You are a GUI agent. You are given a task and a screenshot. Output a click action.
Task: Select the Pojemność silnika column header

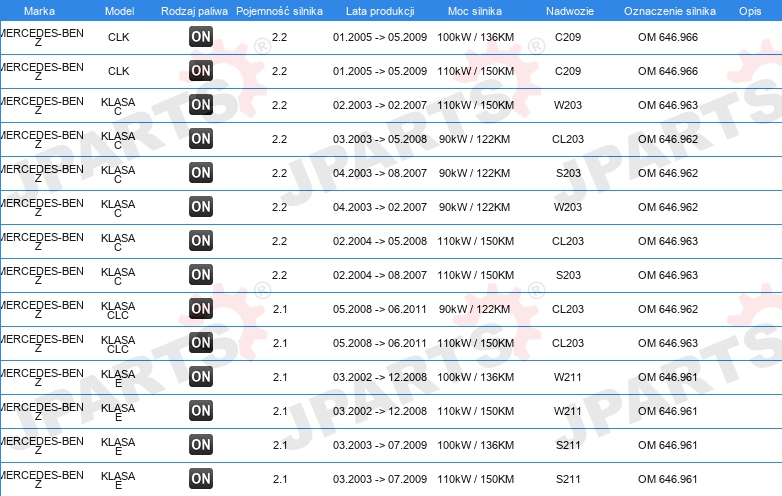point(279,11)
